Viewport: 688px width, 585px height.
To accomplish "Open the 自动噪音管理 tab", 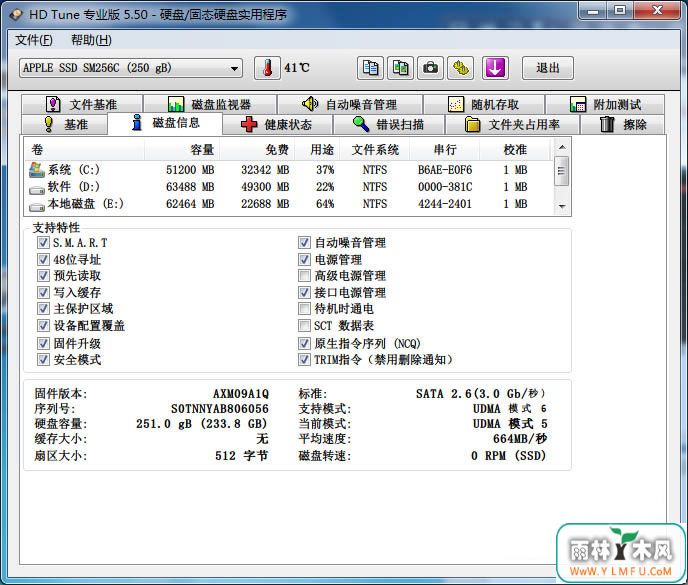I will pyautogui.click(x=350, y=104).
